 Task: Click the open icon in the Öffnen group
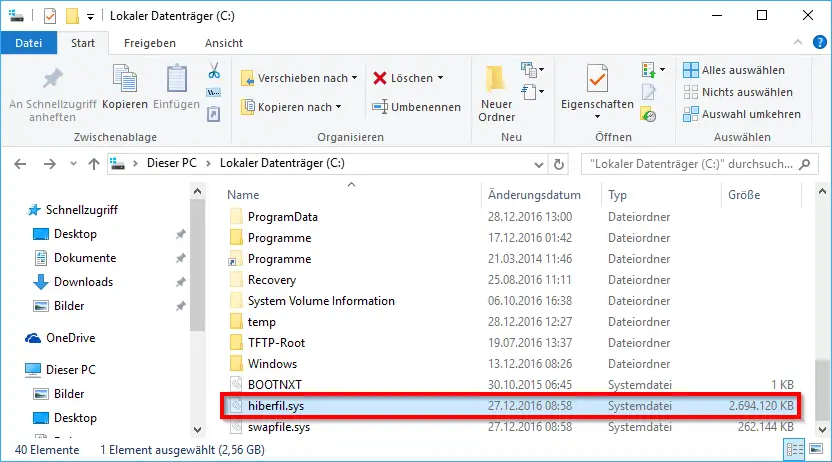click(648, 69)
